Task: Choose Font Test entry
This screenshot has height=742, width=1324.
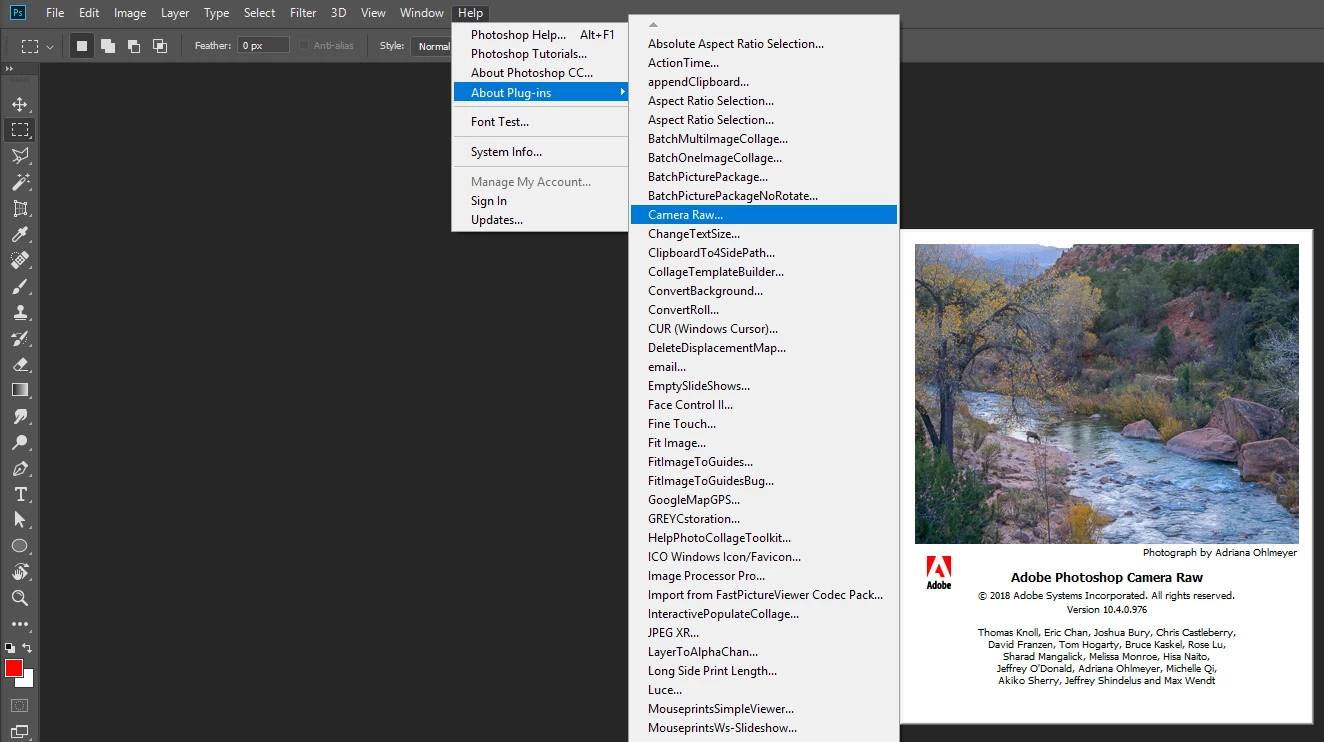Action: click(540, 122)
